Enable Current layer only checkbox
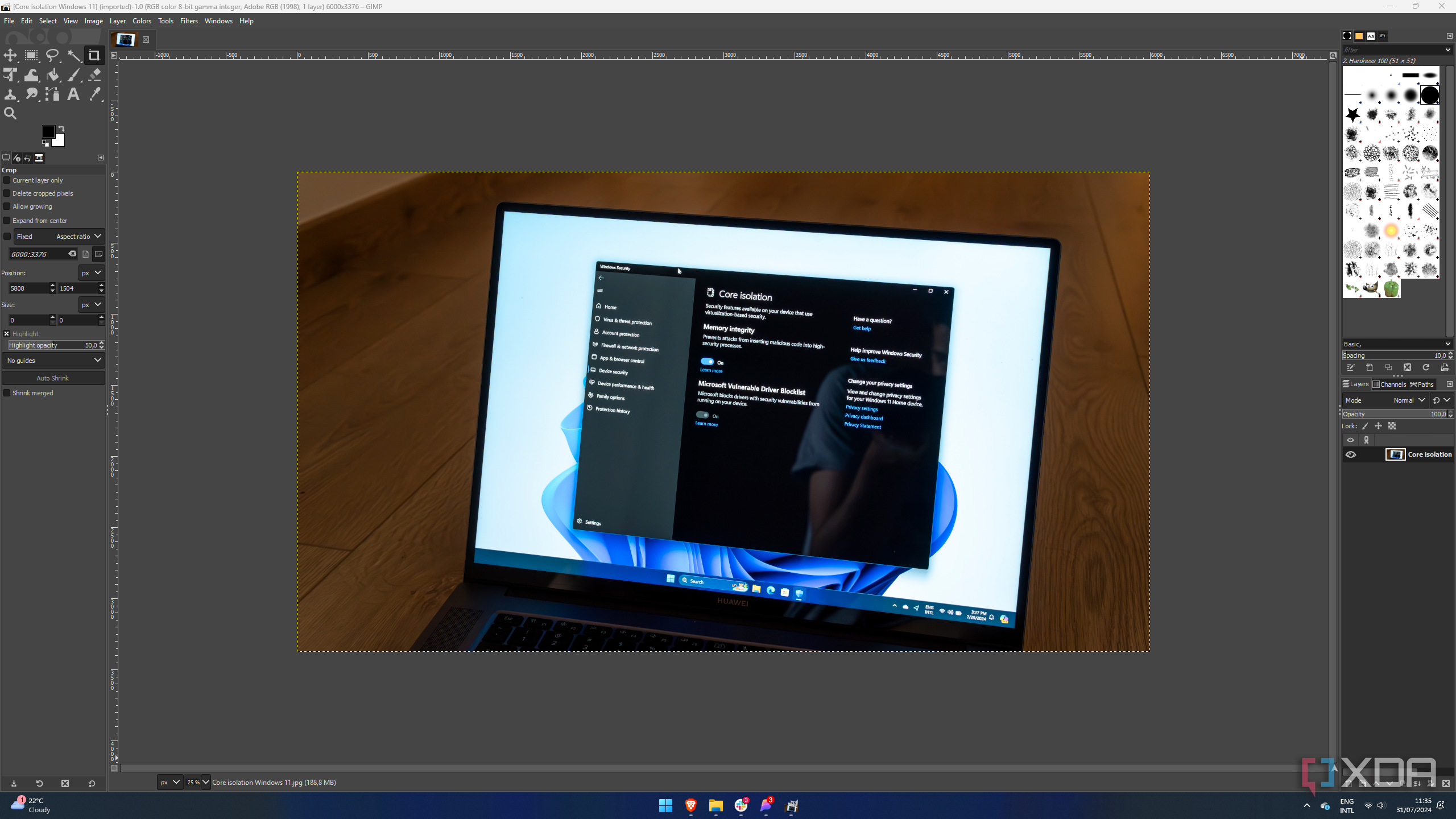 [7, 180]
